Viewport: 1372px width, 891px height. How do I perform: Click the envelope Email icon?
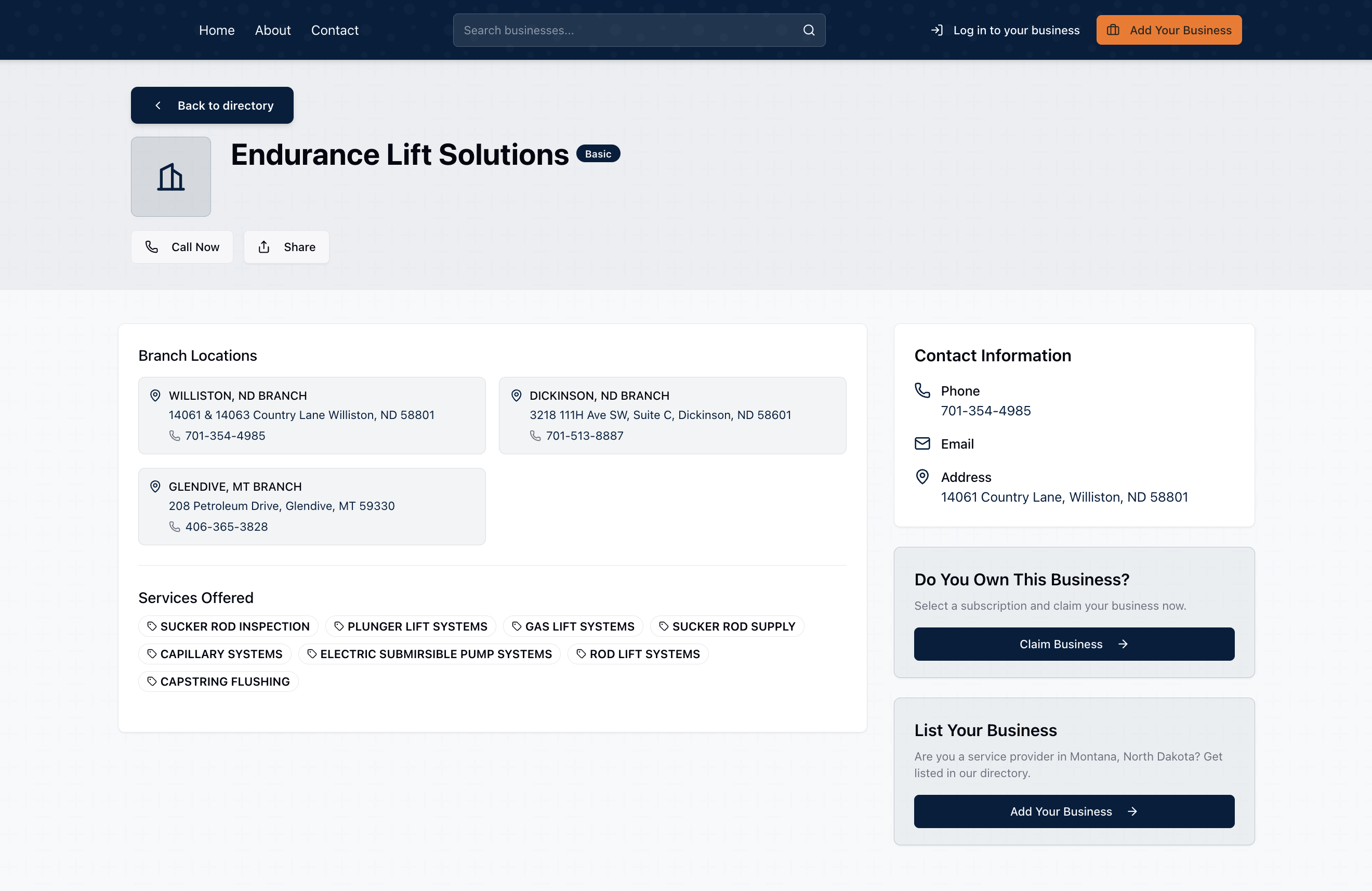[922, 443]
